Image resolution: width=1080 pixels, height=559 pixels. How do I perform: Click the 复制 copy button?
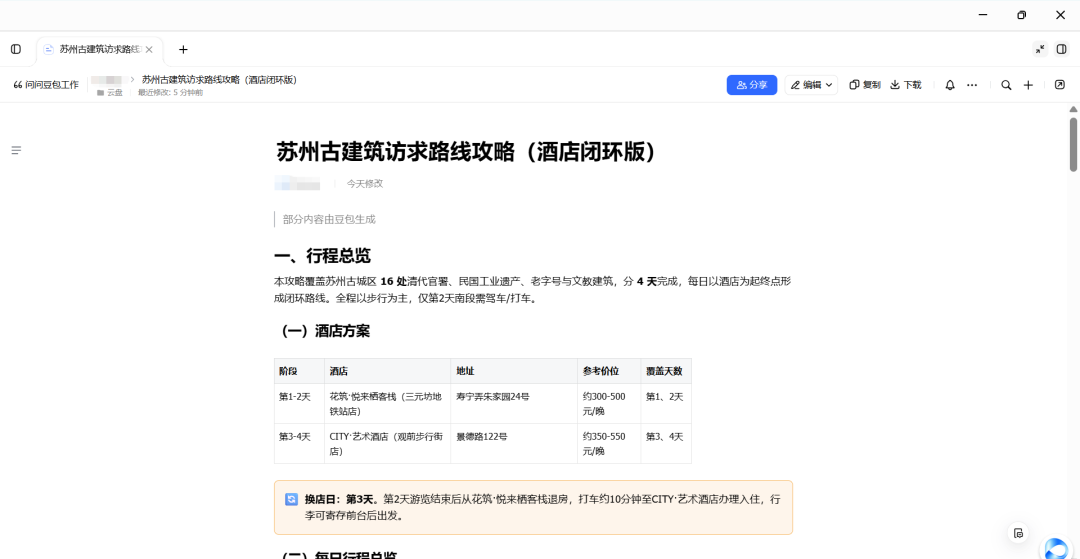click(x=864, y=85)
